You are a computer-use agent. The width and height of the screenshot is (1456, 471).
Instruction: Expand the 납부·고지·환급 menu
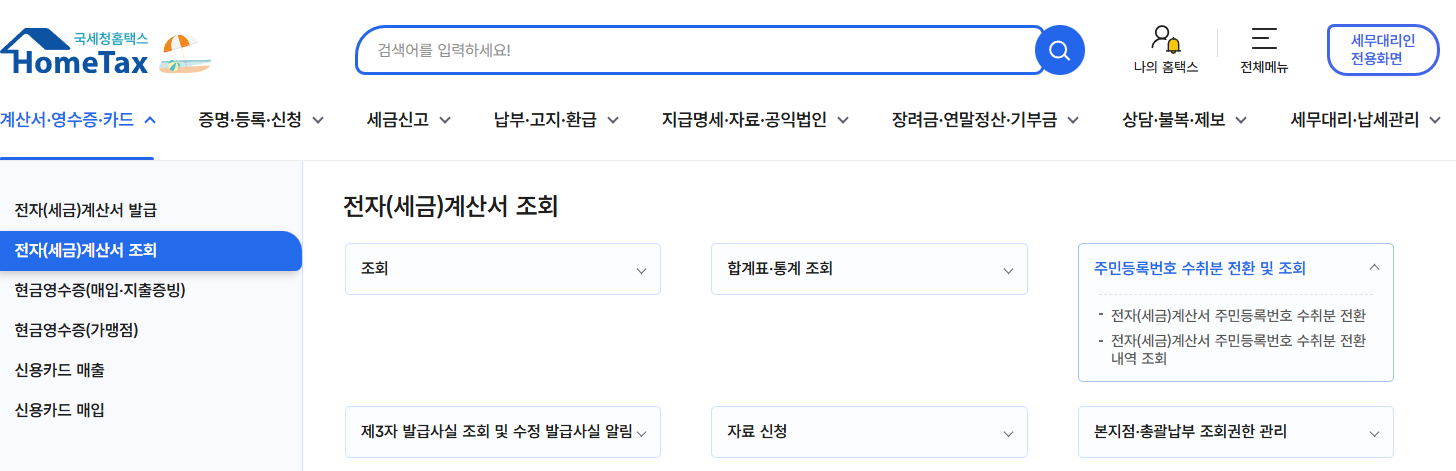(556, 120)
